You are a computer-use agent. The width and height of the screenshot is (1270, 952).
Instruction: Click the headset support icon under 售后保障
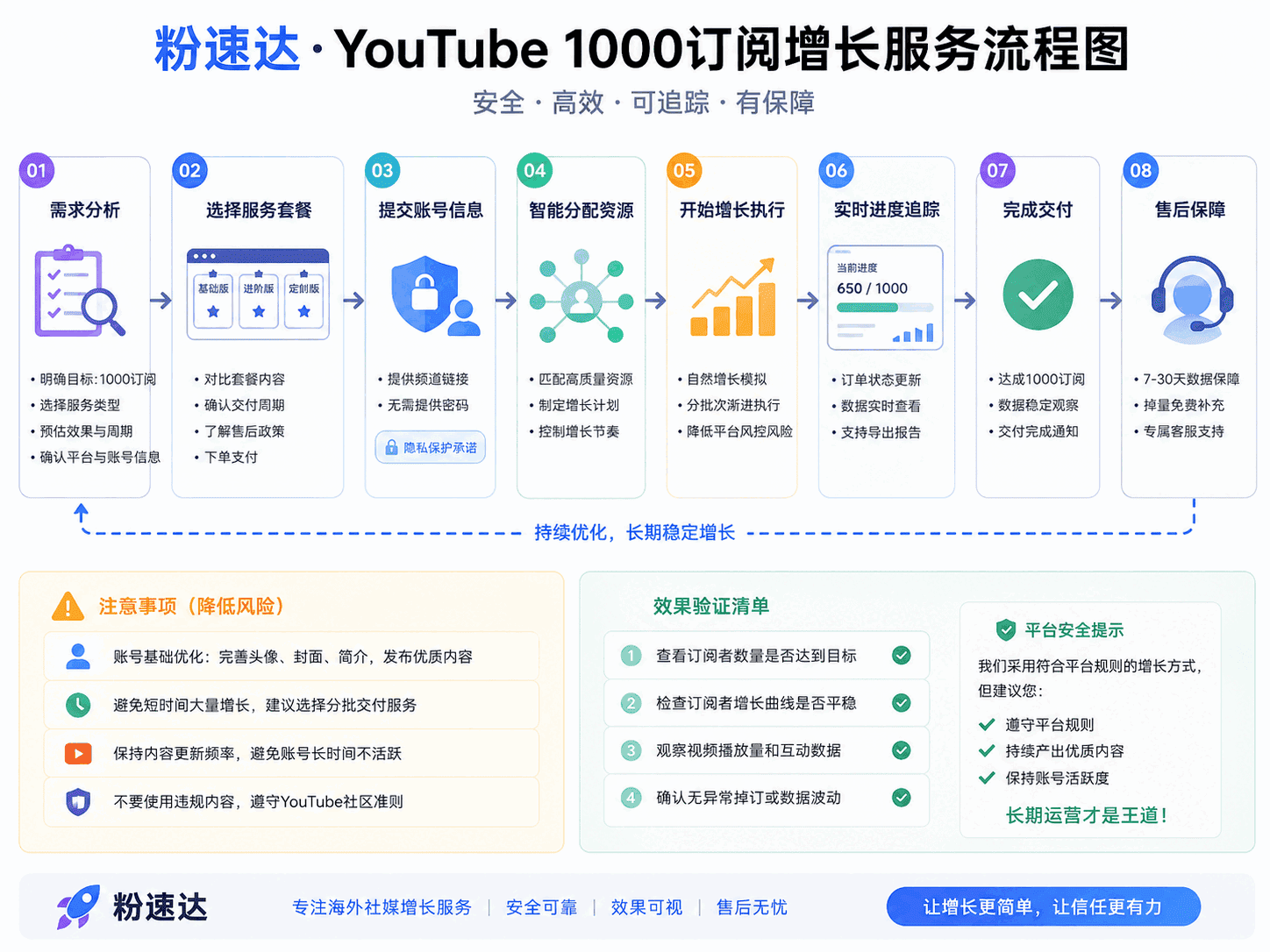click(x=1191, y=300)
